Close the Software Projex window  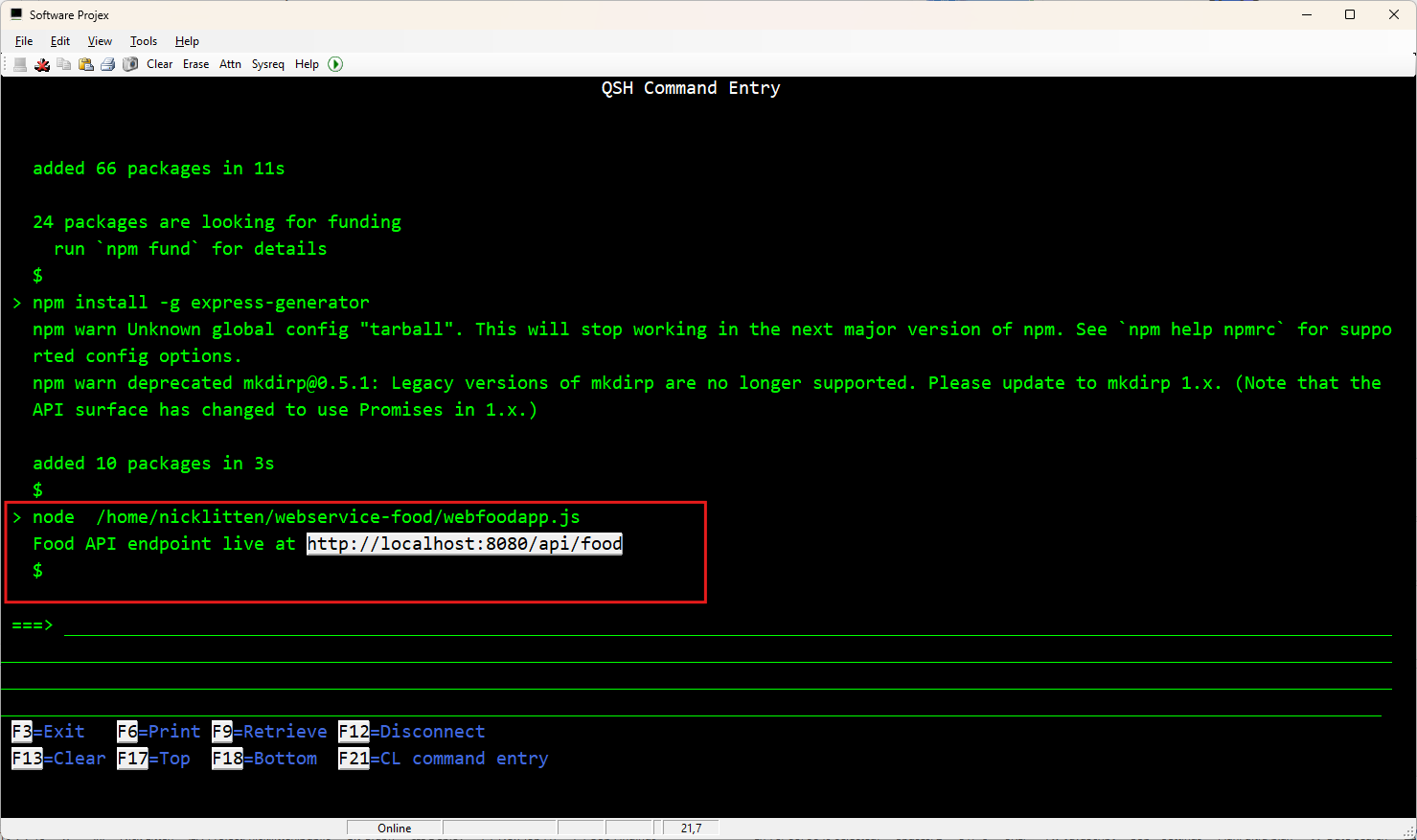1394,14
